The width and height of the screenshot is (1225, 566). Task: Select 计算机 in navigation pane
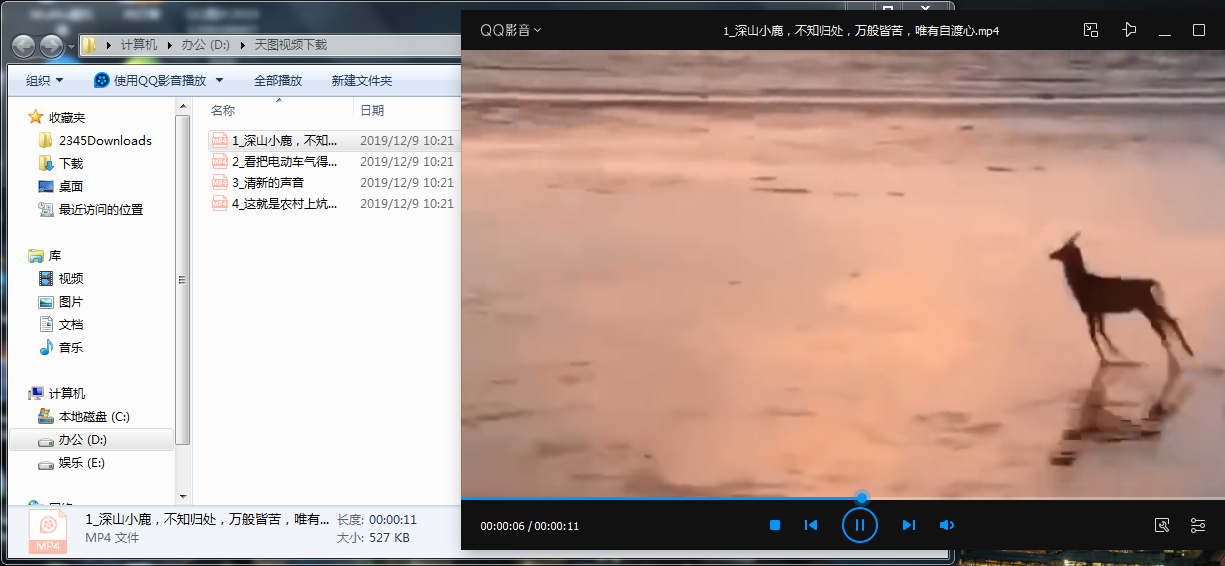67,393
